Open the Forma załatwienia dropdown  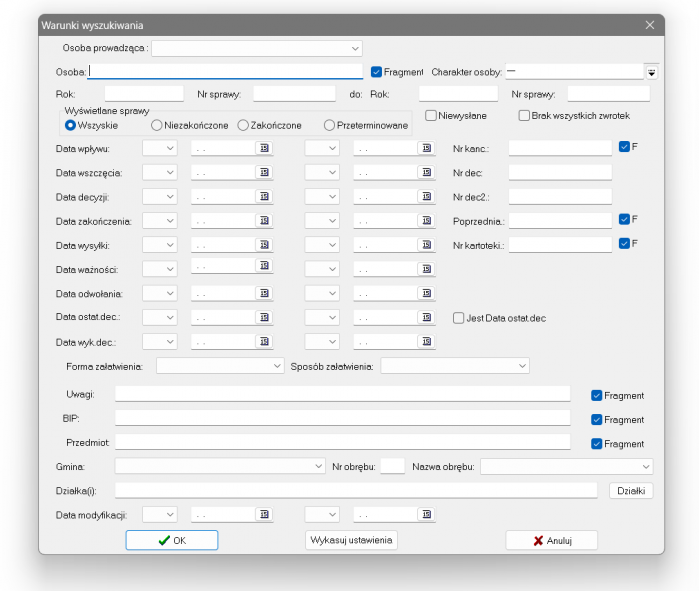click(x=277, y=367)
